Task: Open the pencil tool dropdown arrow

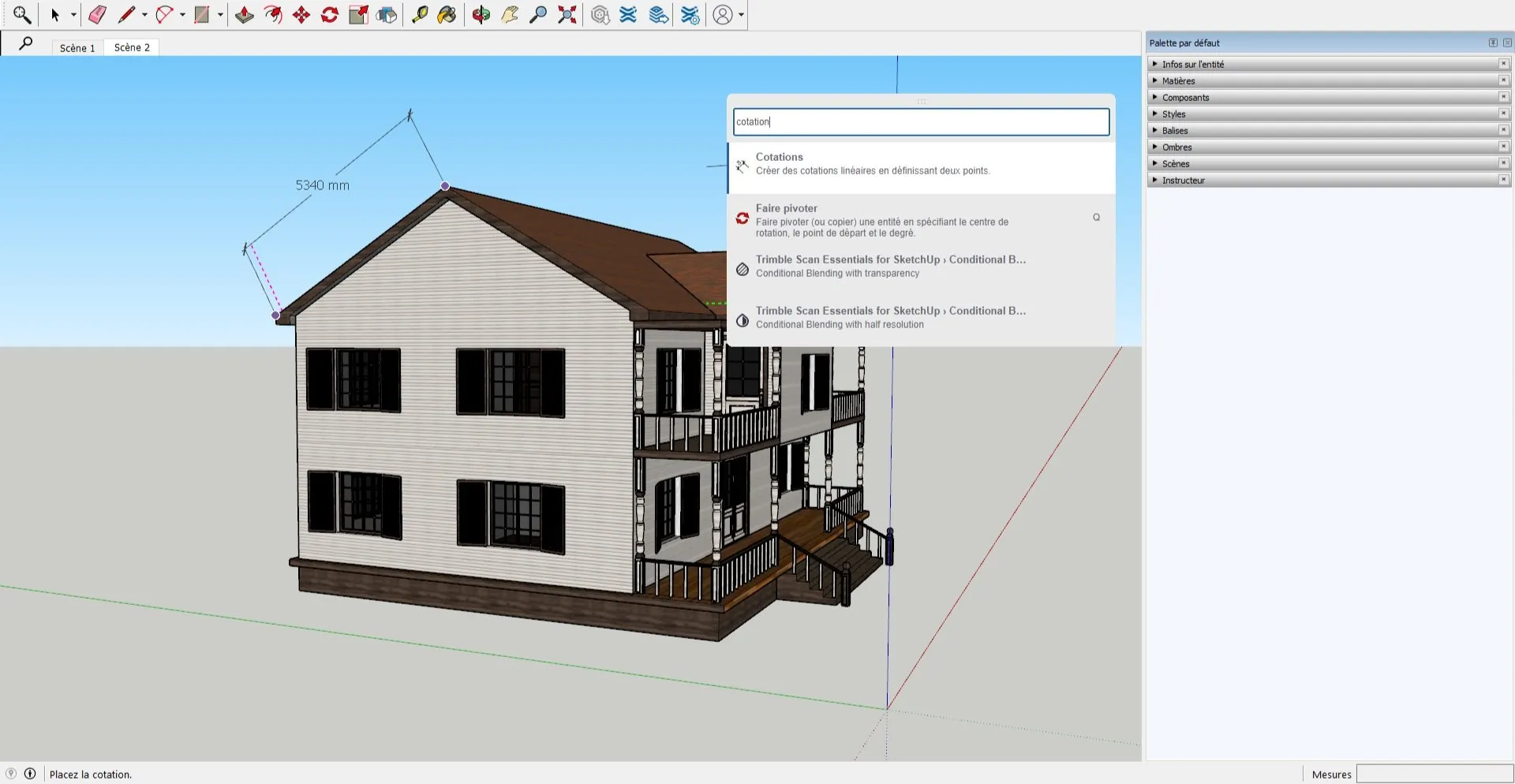Action: click(x=144, y=14)
